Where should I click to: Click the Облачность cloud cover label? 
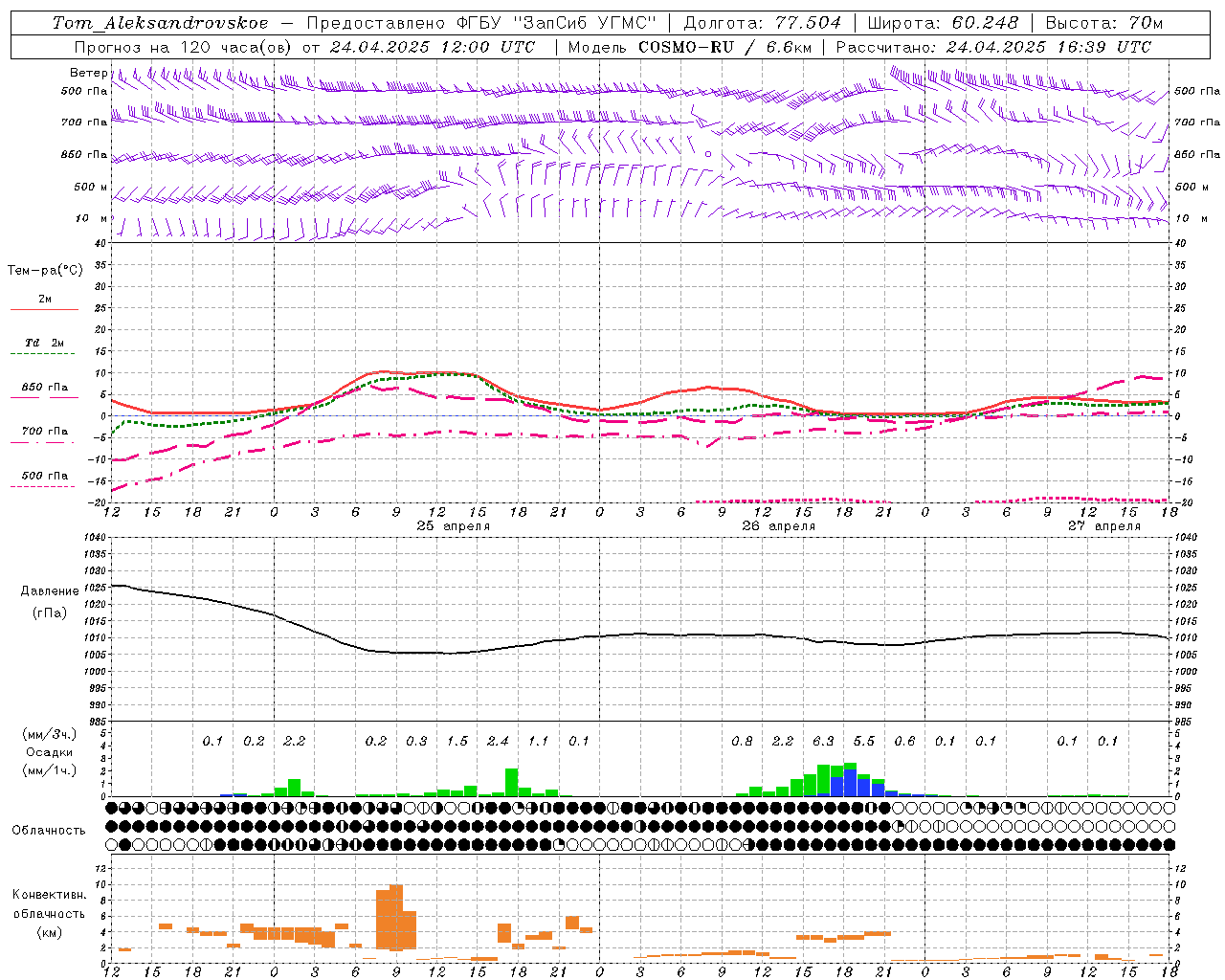click(49, 831)
